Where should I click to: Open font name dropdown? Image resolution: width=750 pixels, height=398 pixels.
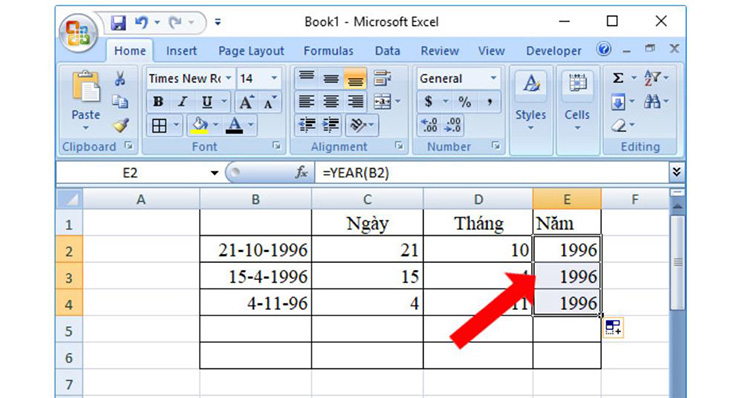pos(229,78)
